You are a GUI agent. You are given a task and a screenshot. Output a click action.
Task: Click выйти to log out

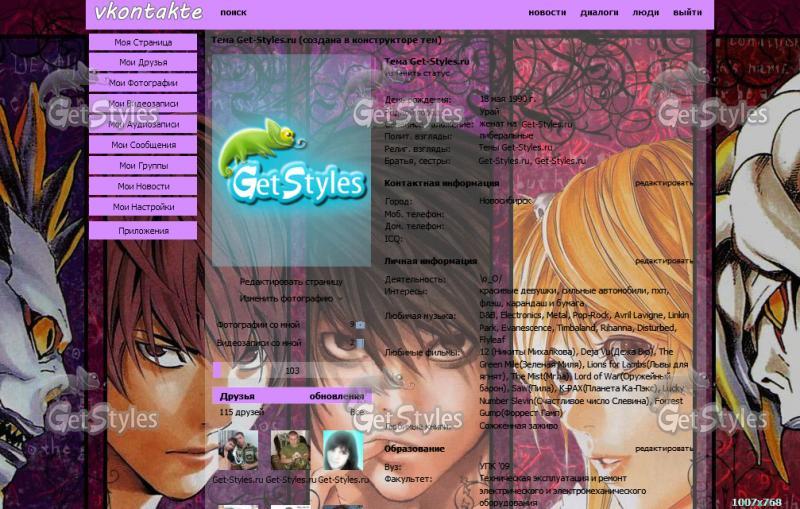(x=687, y=12)
